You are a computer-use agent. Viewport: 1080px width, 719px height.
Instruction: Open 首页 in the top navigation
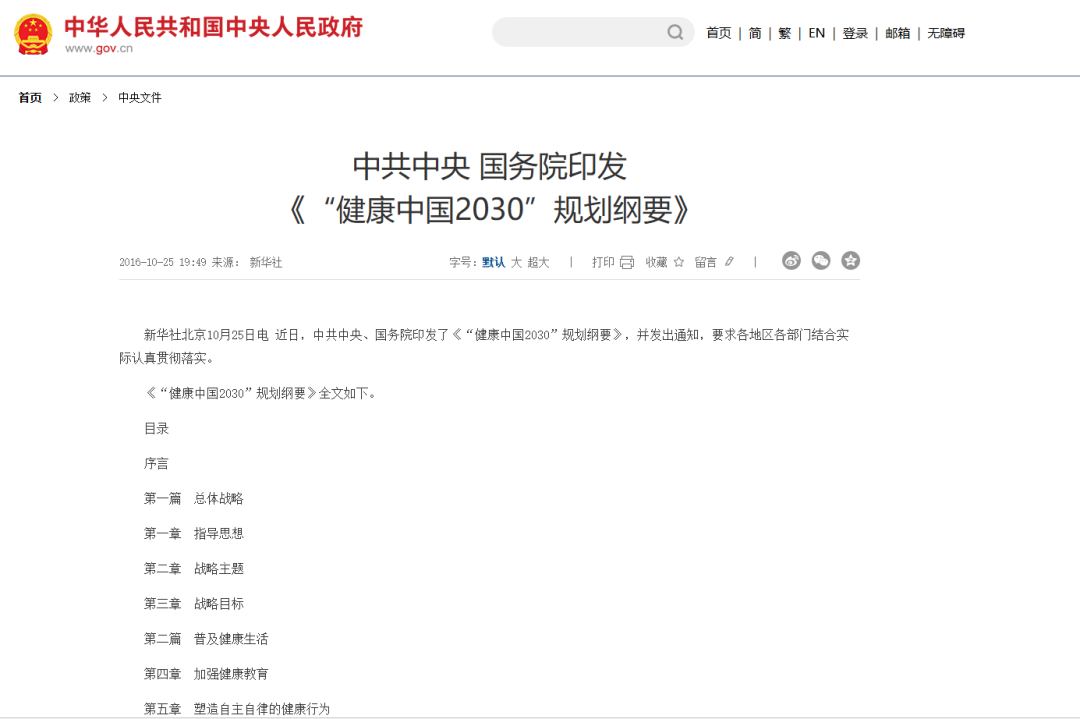[719, 33]
